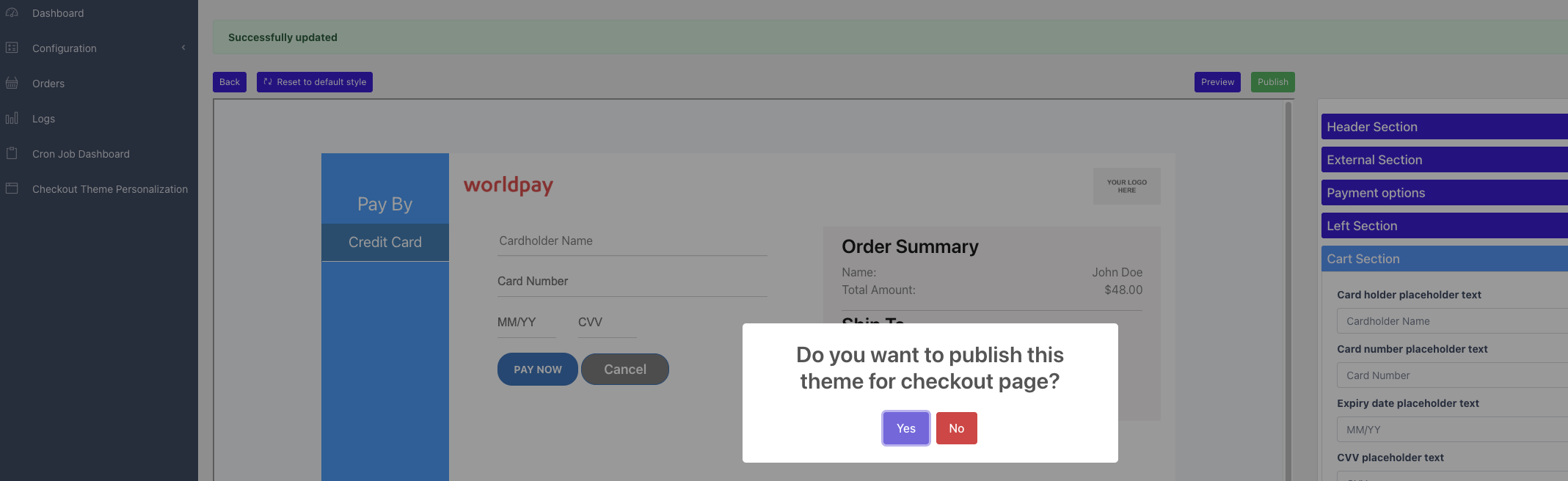Expand the Configuration menu chevron
1568x481 pixels.
(x=183, y=48)
